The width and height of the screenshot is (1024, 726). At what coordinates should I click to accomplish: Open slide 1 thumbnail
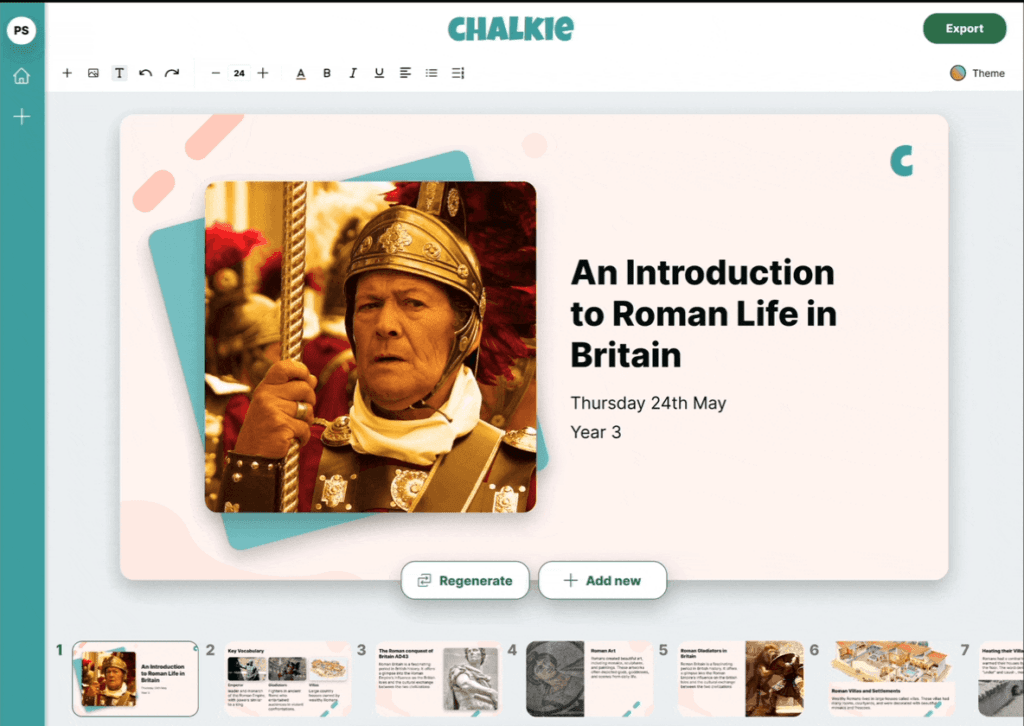pos(135,679)
